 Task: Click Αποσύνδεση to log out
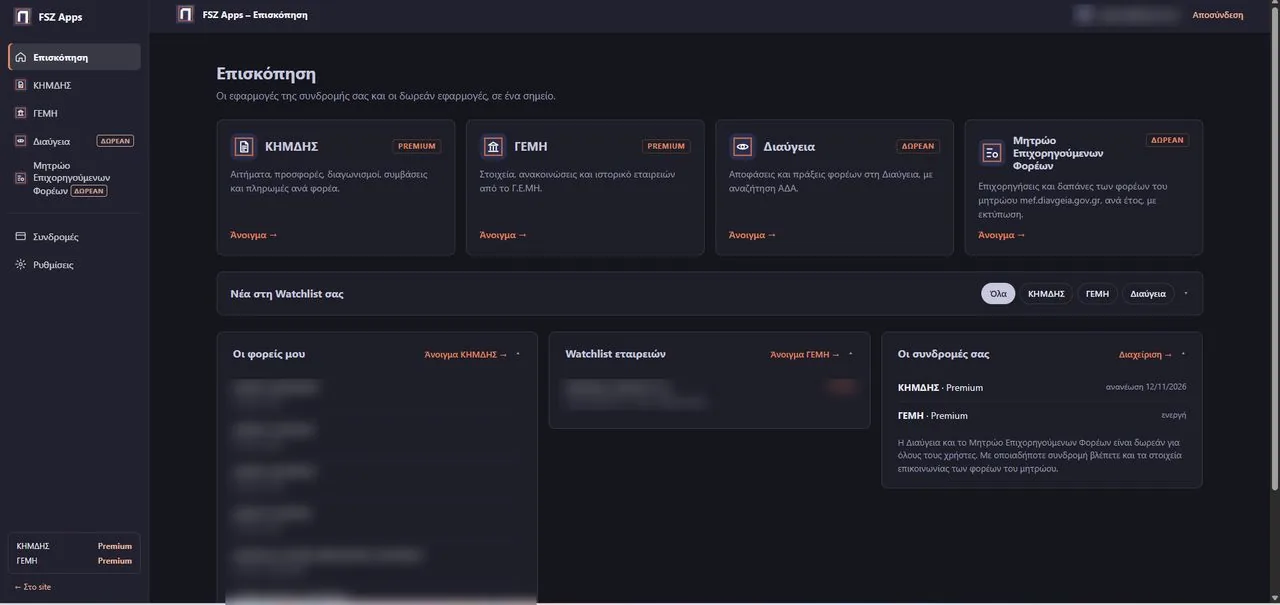(x=1218, y=15)
